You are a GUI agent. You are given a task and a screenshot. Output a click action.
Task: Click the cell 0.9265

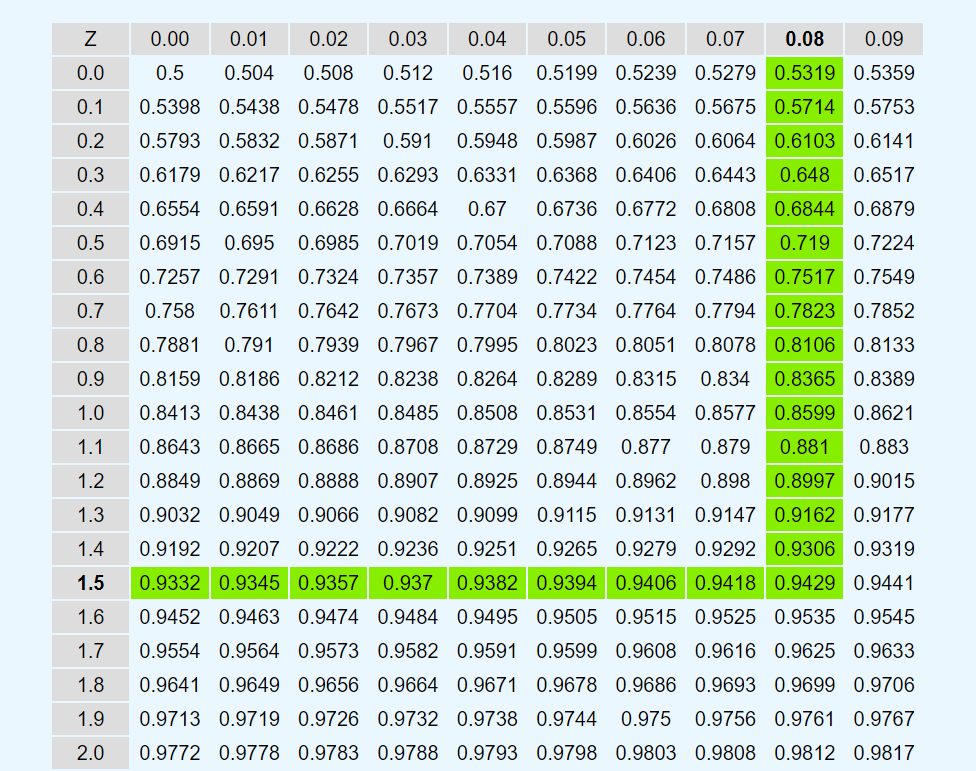(566, 549)
